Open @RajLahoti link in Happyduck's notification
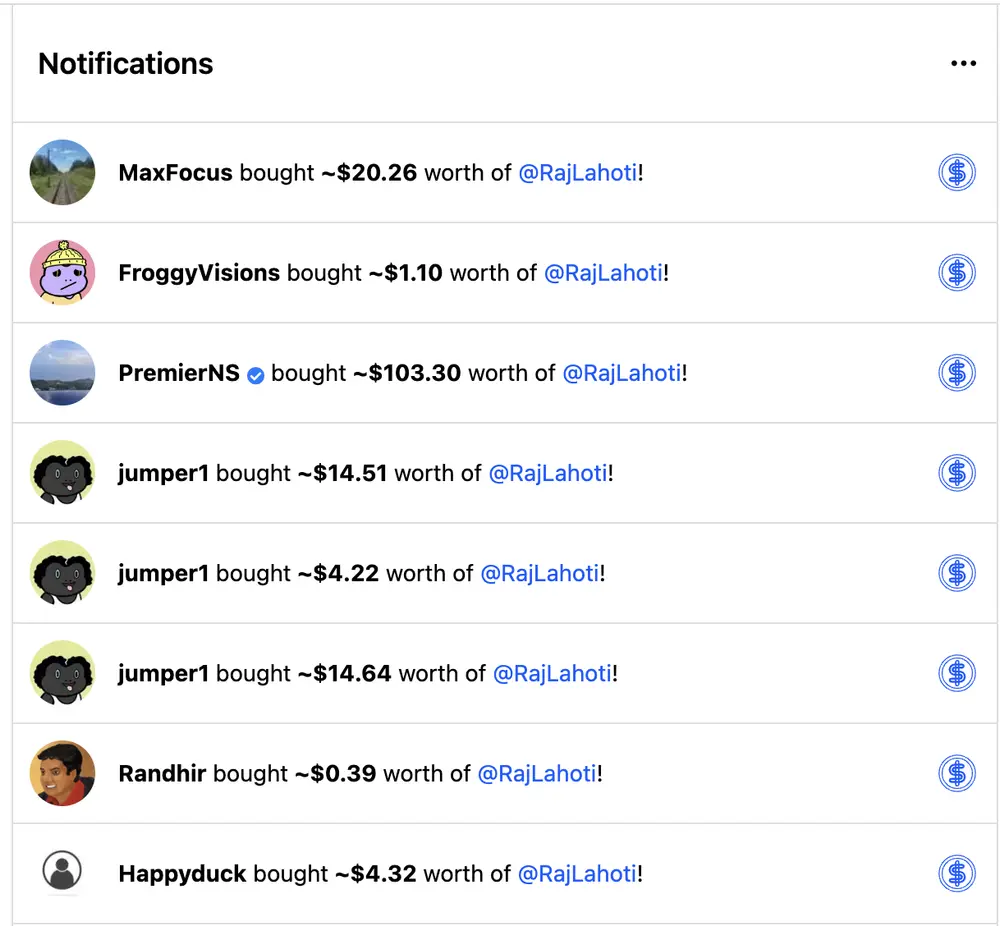Viewport: 1000px width, 926px height. (x=577, y=873)
